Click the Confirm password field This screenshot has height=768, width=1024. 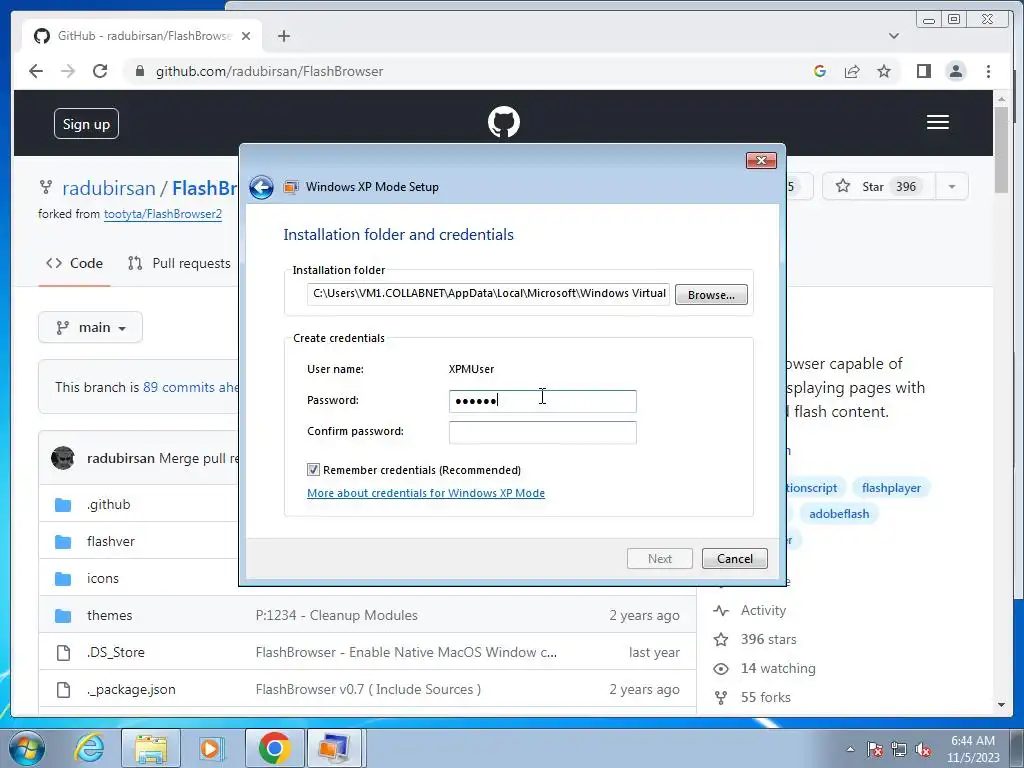coord(543,432)
